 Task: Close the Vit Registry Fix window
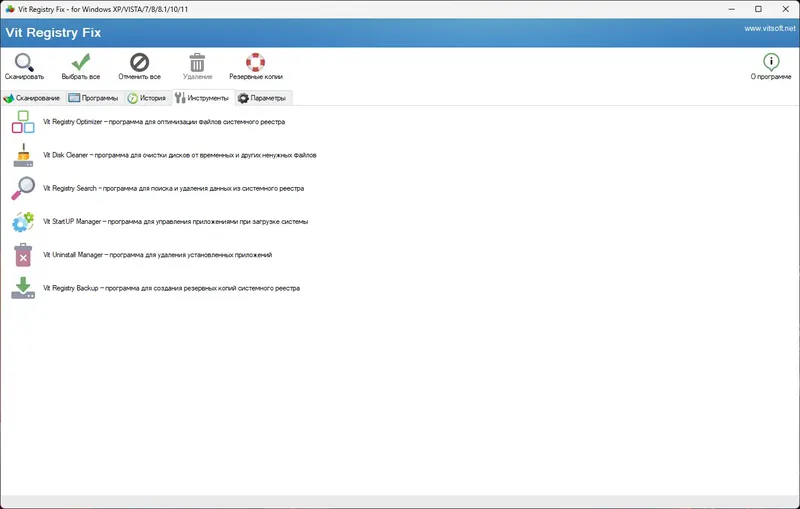(786, 9)
